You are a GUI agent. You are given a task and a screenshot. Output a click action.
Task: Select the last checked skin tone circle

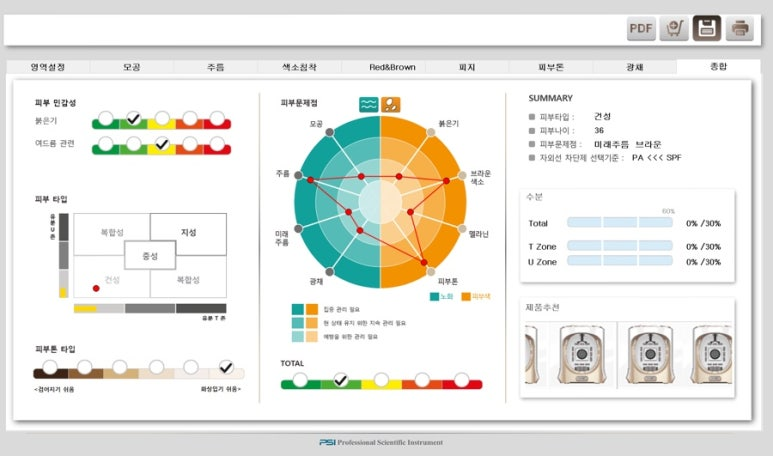tap(226, 367)
